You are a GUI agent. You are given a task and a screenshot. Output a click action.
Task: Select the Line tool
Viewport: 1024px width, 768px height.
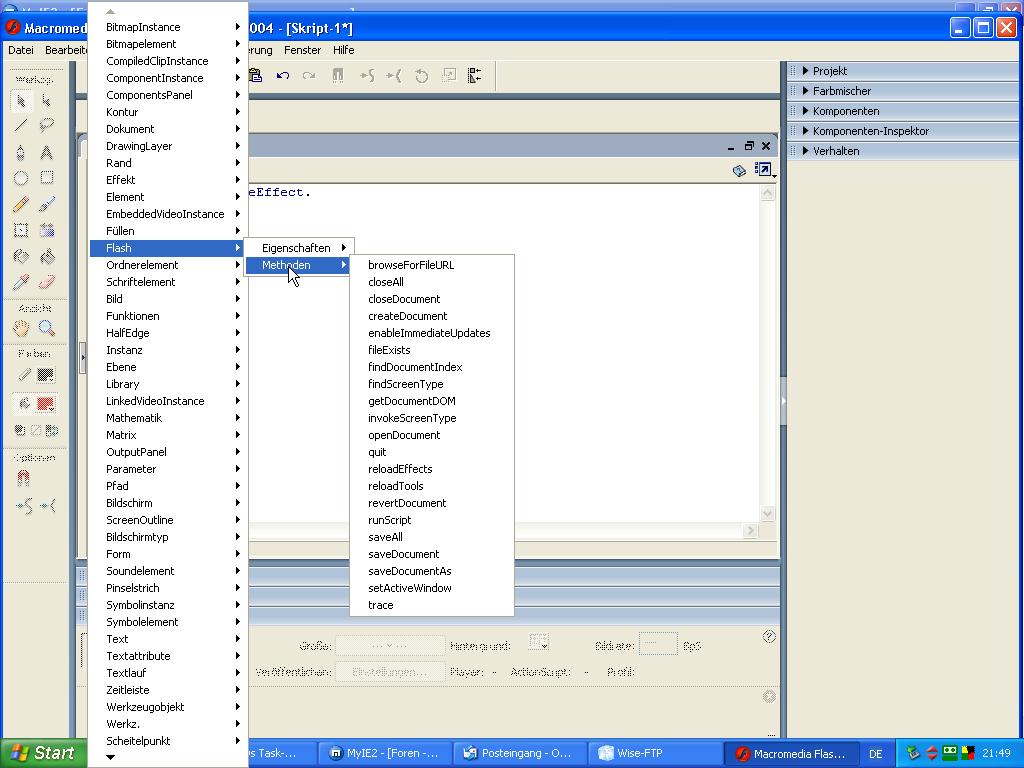(x=21, y=125)
